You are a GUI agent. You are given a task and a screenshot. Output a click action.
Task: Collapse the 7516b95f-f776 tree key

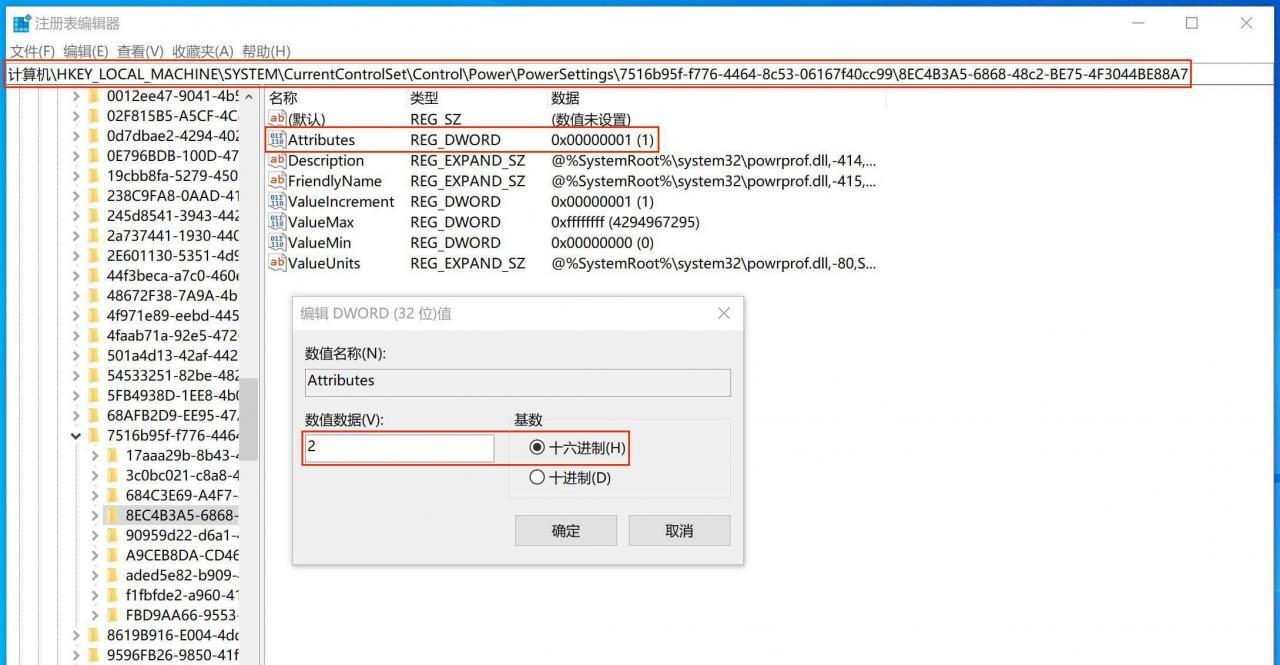(x=76, y=436)
